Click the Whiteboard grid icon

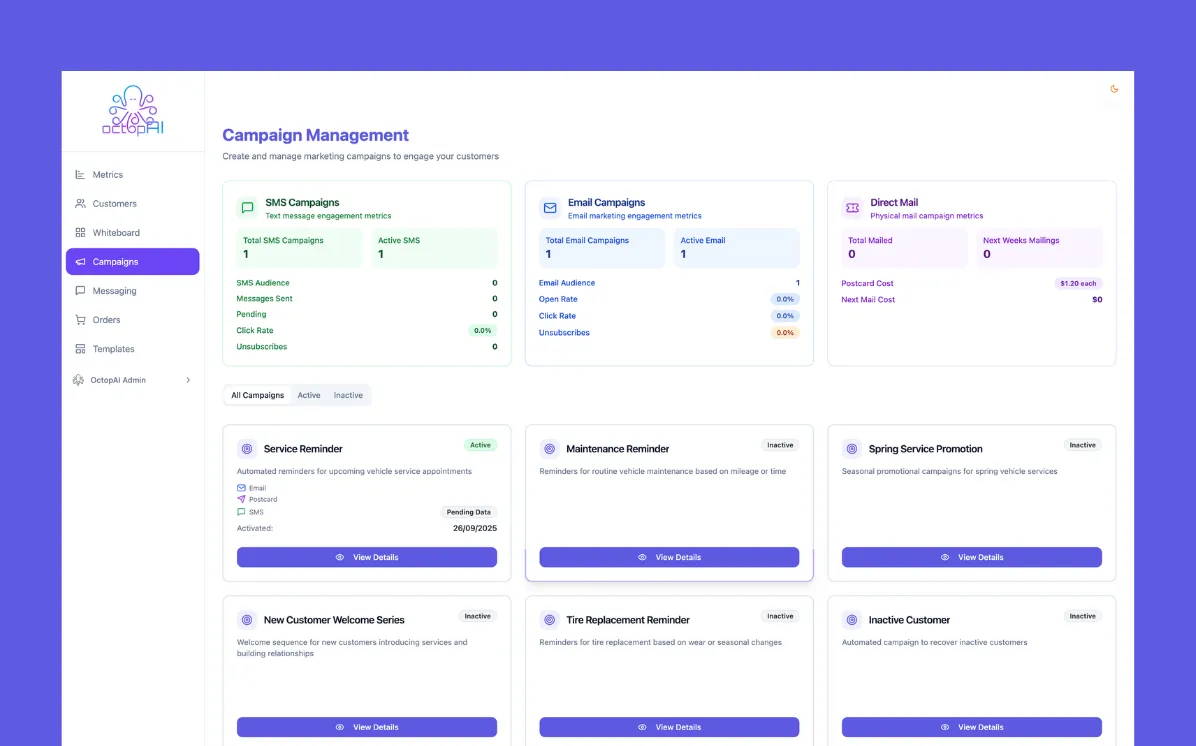tap(80, 232)
